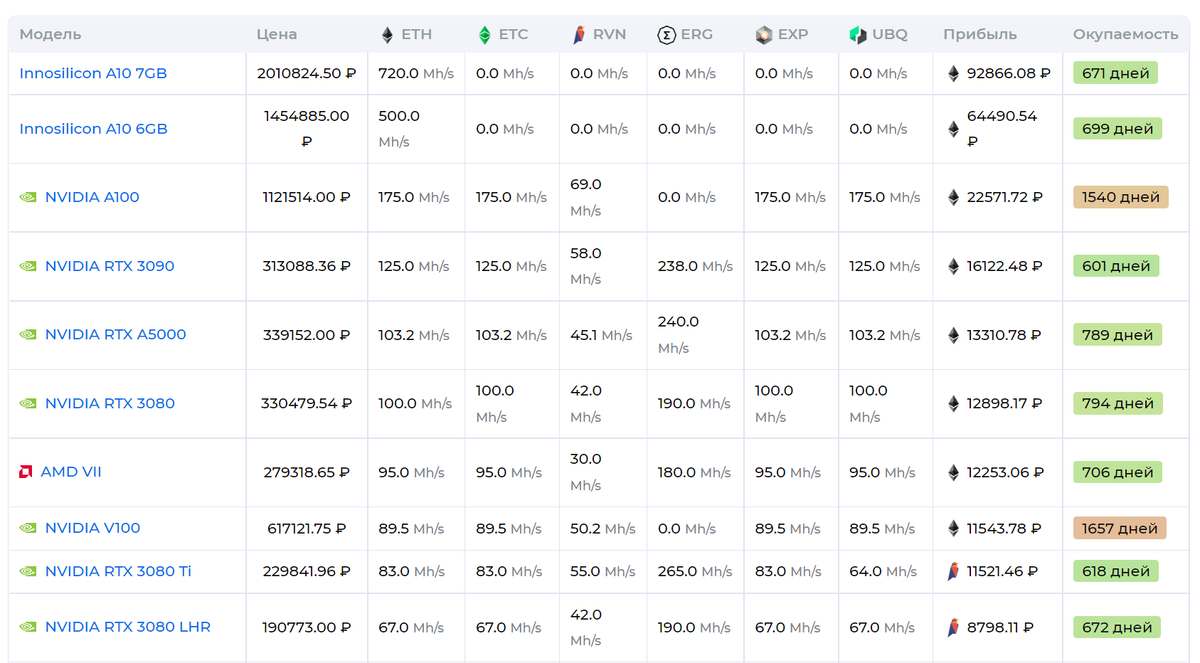The image size is (1200, 663).
Task: Click the RVN raven icon in header
Action: (579, 35)
